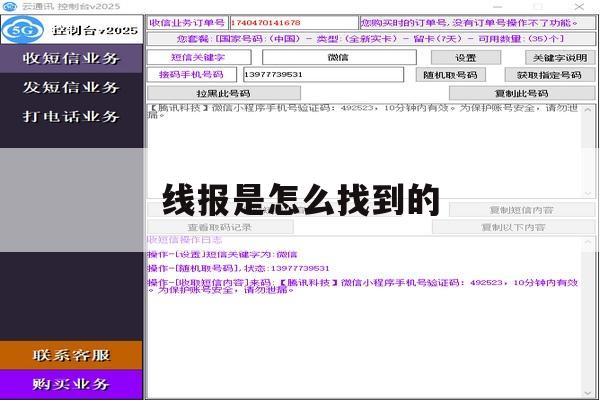Image resolution: width=600 pixels, height=400 pixels.
Task: Click the 短信关键字 label
Action: (x=199, y=57)
